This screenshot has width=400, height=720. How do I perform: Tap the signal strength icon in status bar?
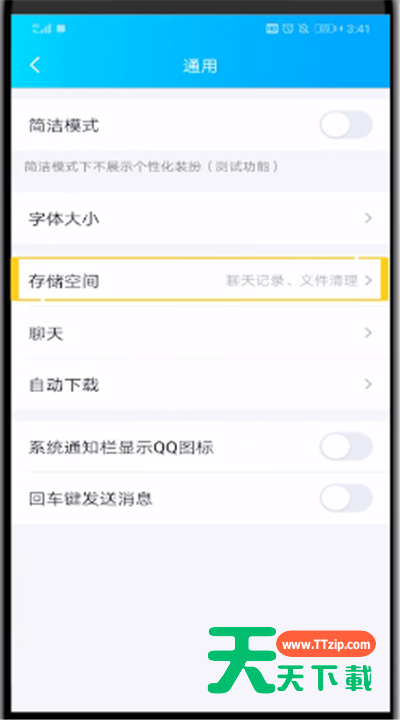click(42, 28)
